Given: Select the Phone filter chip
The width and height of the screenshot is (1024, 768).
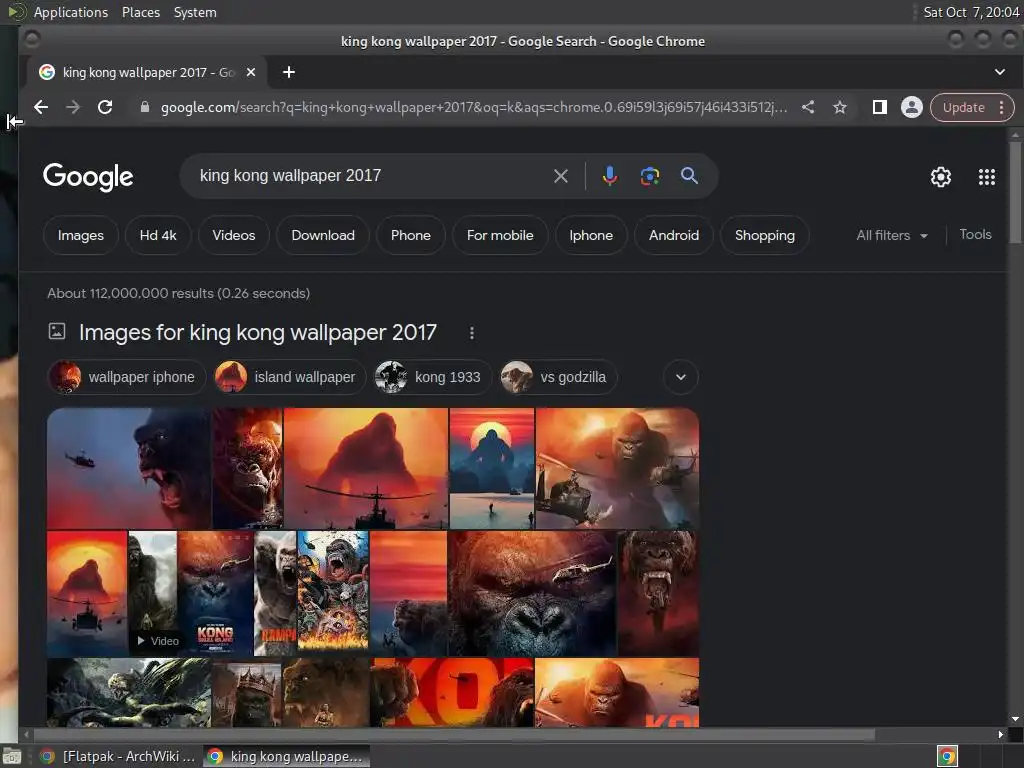Looking at the screenshot, I should [x=411, y=235].
